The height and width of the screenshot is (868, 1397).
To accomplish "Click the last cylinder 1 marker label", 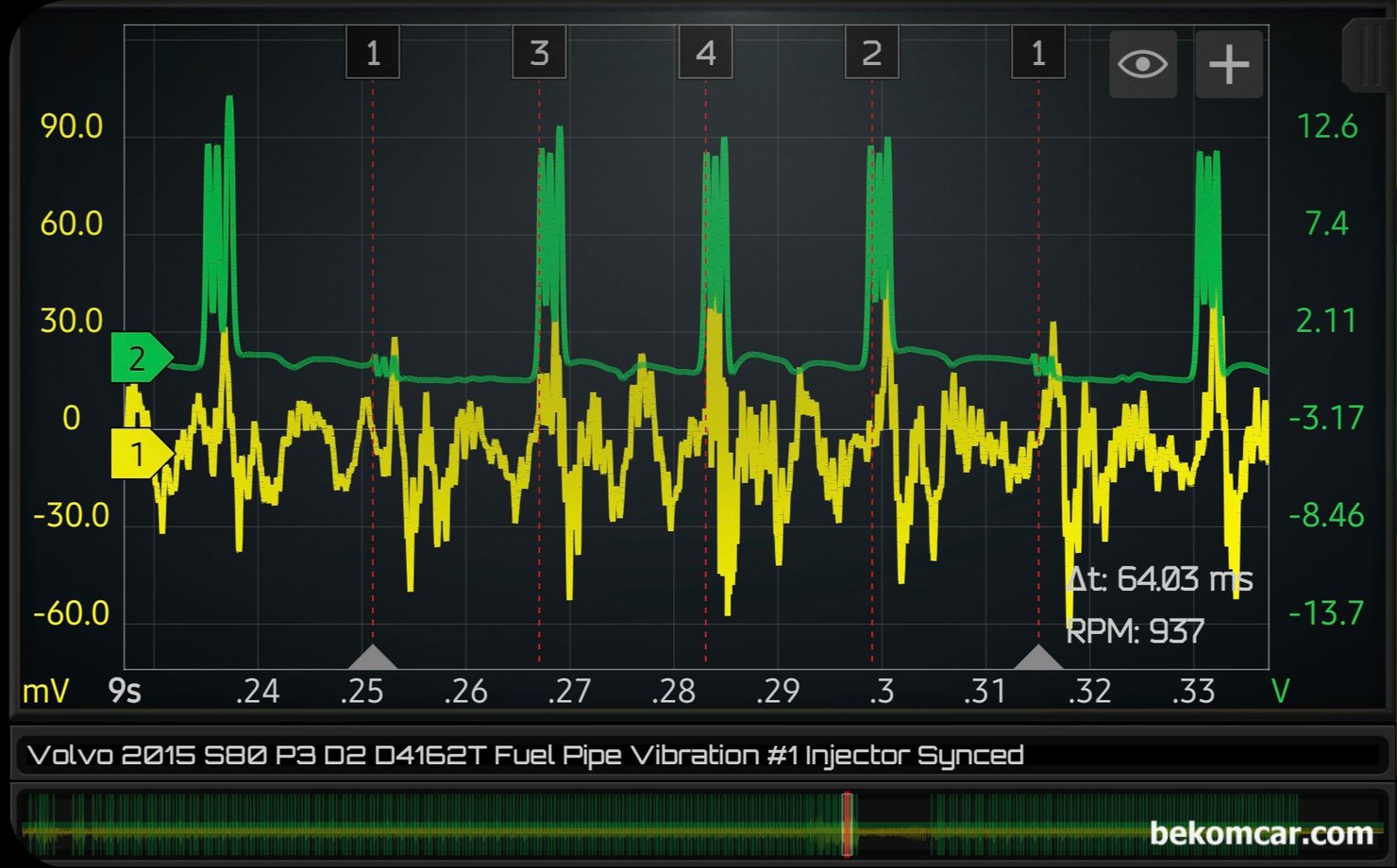I will click(1038, 53).
